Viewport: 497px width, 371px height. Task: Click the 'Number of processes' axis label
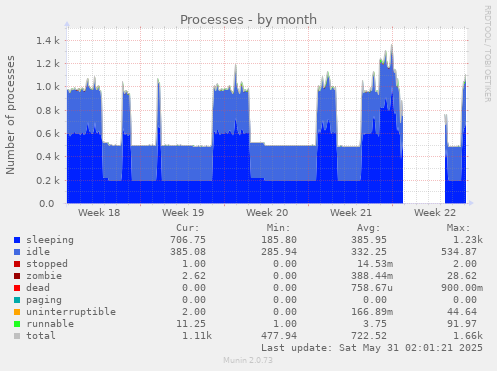10,115
